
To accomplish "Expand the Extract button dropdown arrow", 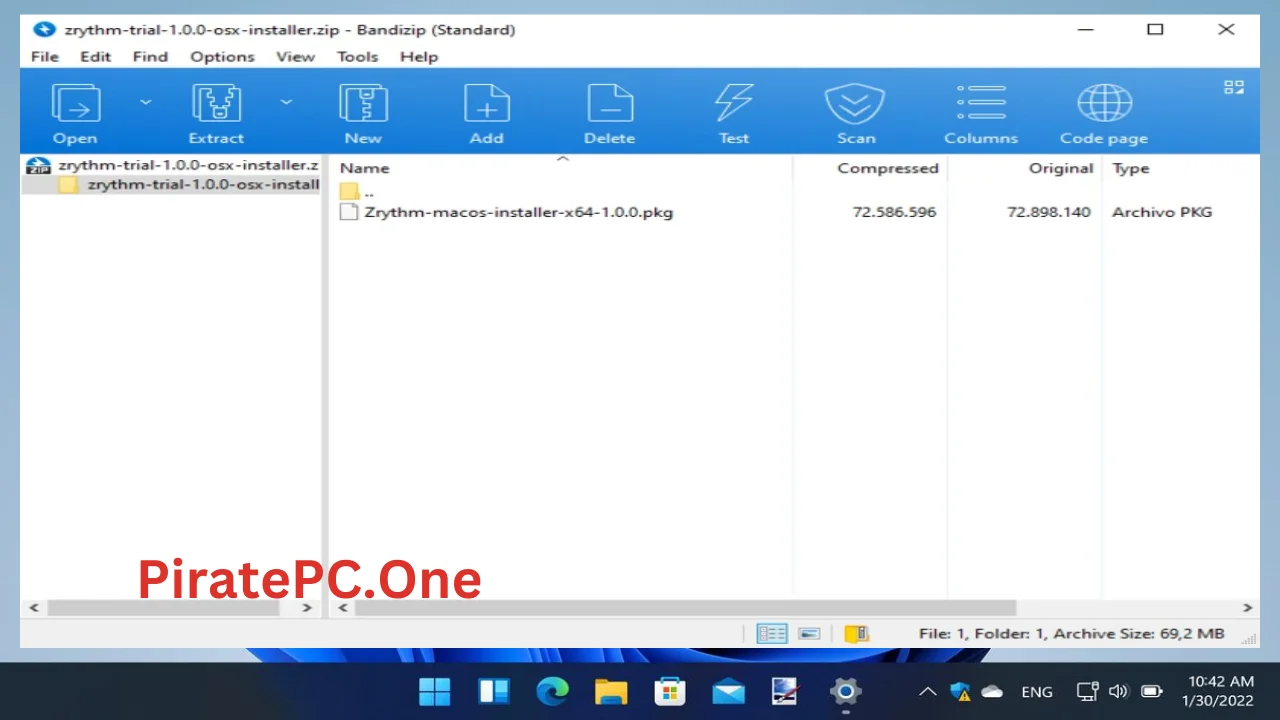I will [286, 102].
